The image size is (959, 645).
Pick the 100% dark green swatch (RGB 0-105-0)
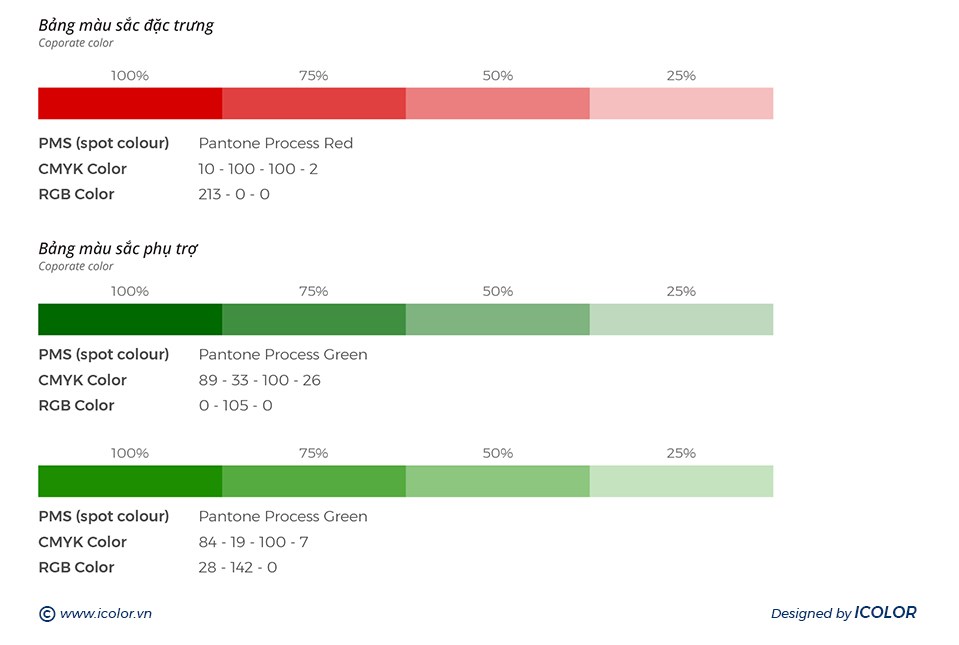click(x=130, y=319)
